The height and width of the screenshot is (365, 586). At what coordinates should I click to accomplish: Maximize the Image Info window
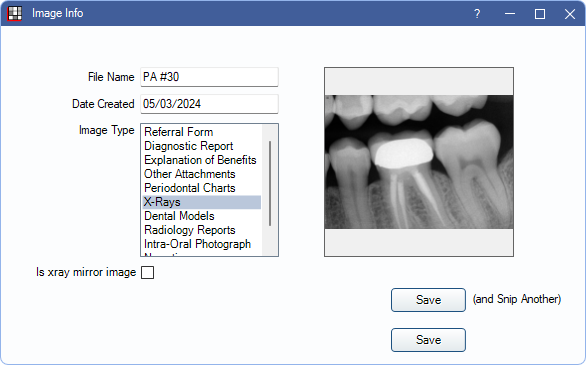point(540,14)
